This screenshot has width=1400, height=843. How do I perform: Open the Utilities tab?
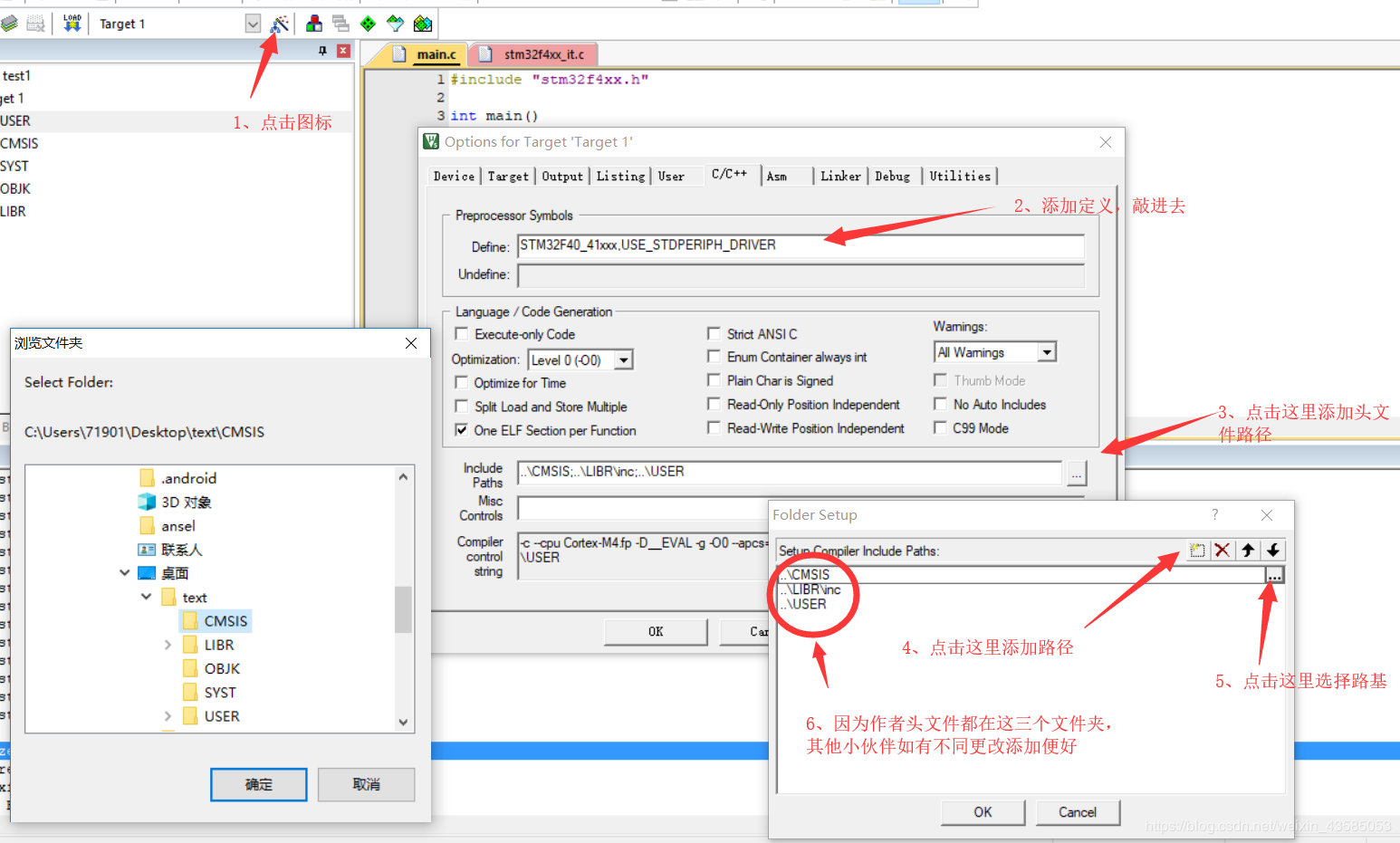pos(960,177)
